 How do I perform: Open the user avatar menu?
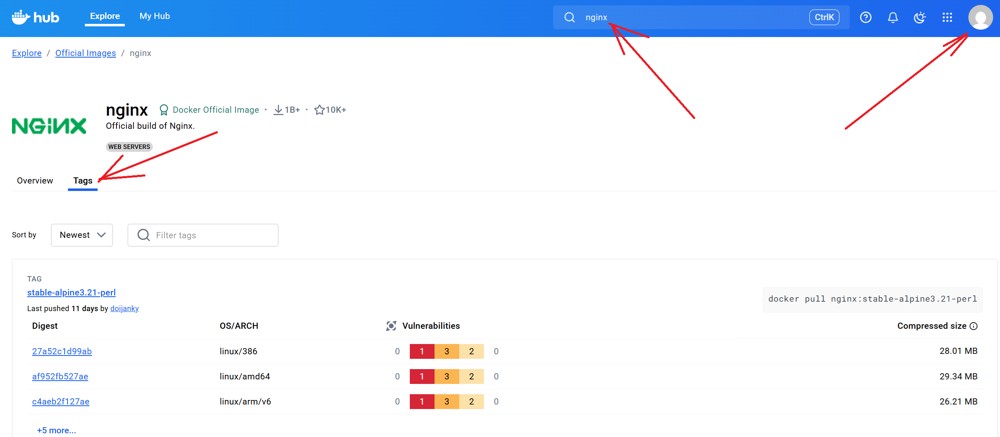[980, 17]
